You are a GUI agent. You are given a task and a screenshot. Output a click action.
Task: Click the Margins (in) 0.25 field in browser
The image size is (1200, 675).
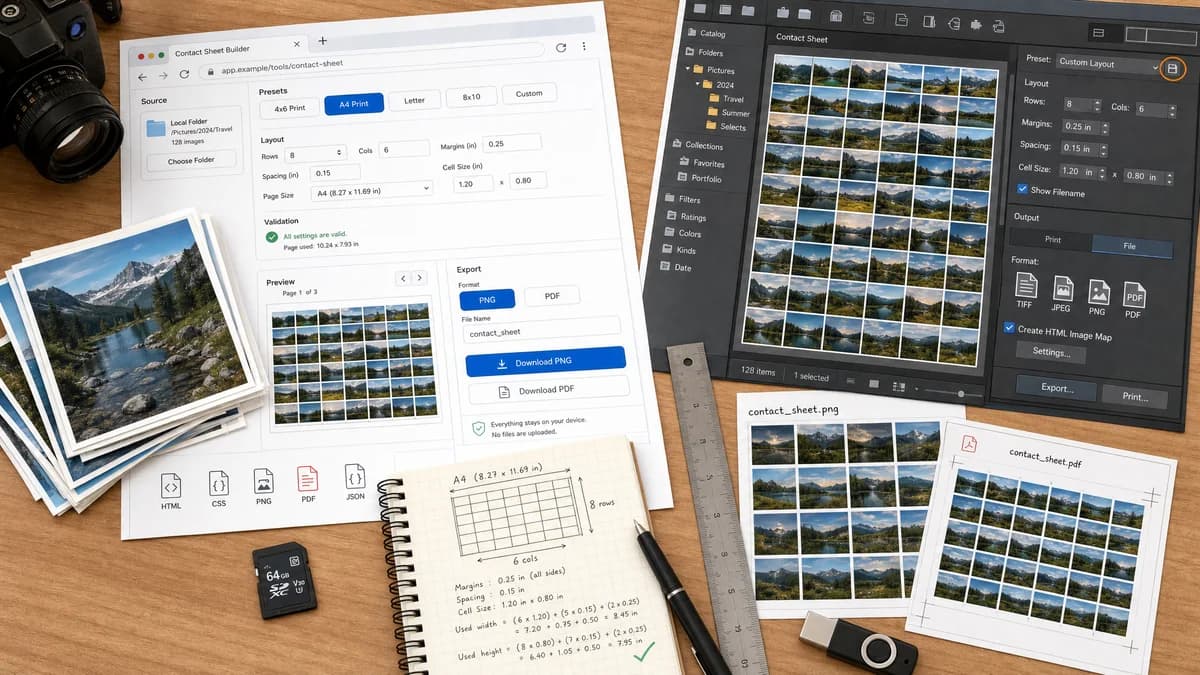[x=511, y=143]
